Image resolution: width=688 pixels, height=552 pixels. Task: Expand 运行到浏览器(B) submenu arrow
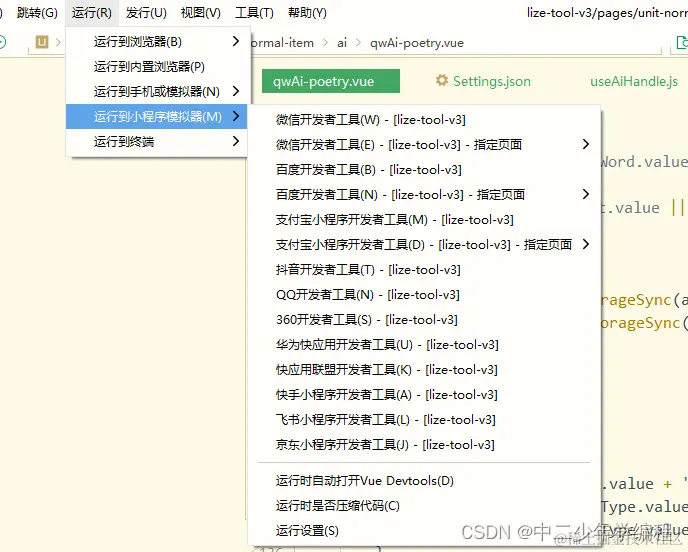pyautogui.click(x=236, y=41)
